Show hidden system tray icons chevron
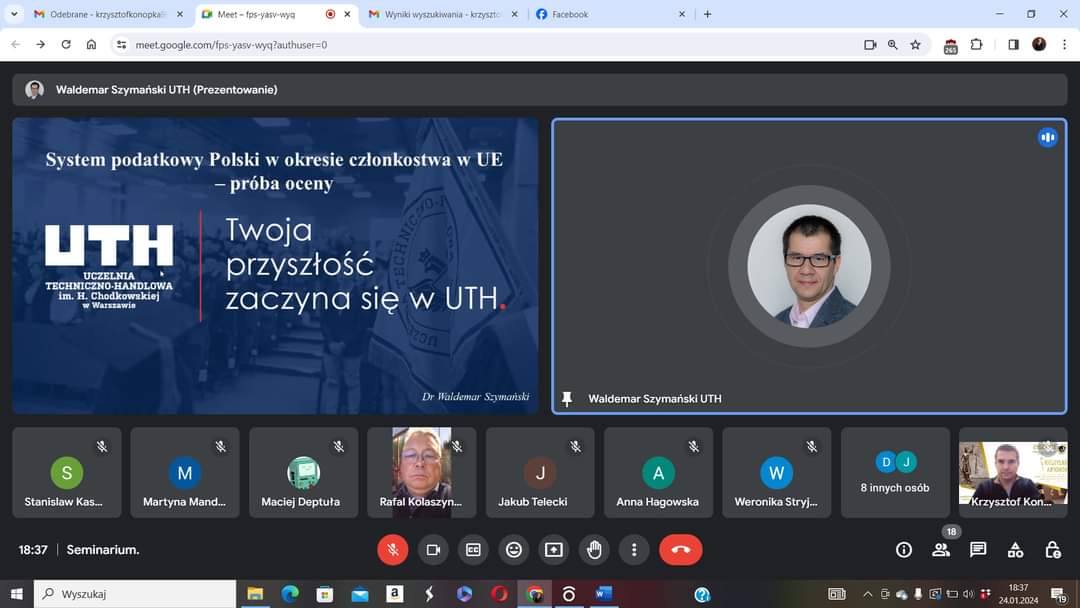 coord(868,594)
